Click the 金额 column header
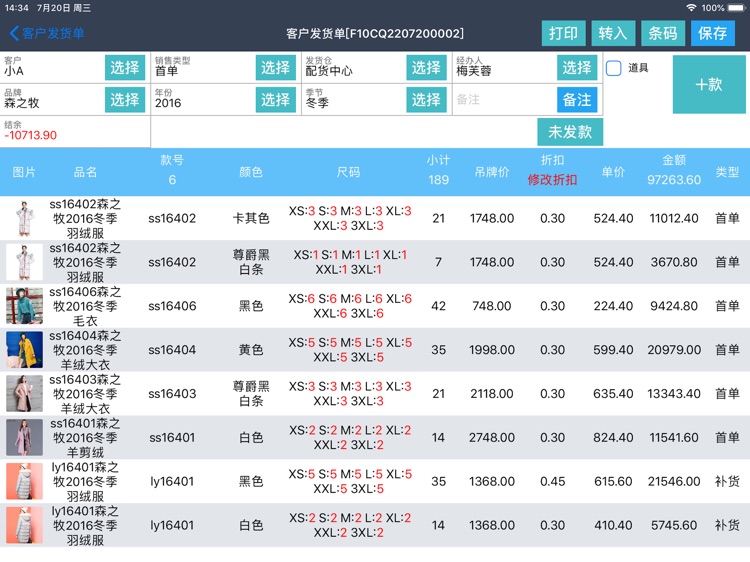 (x=674, y=160)
